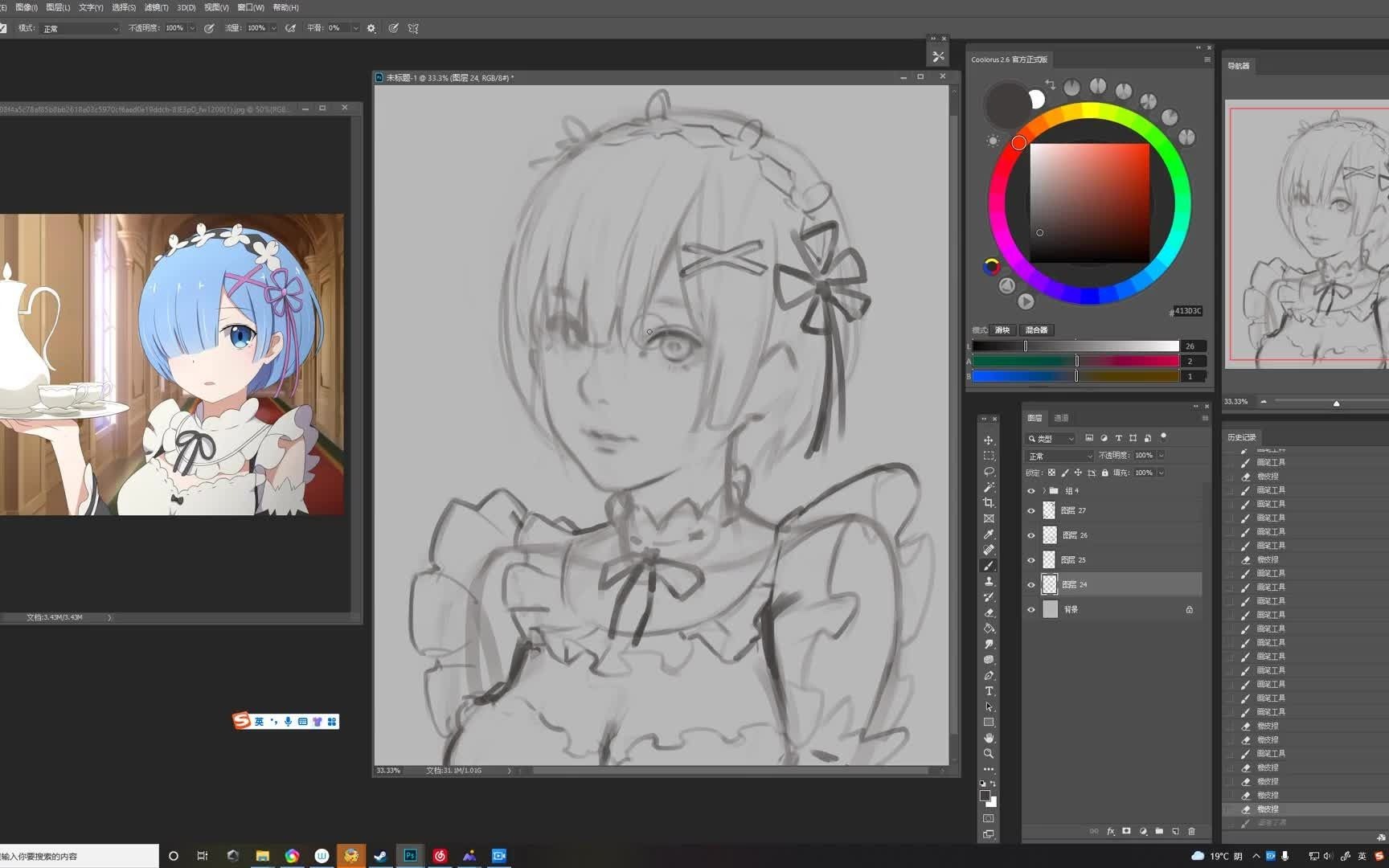The height and width of the screenshot is (868, 1389).
Task: Open the 流量 flow dropdown arrow
Action: (x=273, y=28)
